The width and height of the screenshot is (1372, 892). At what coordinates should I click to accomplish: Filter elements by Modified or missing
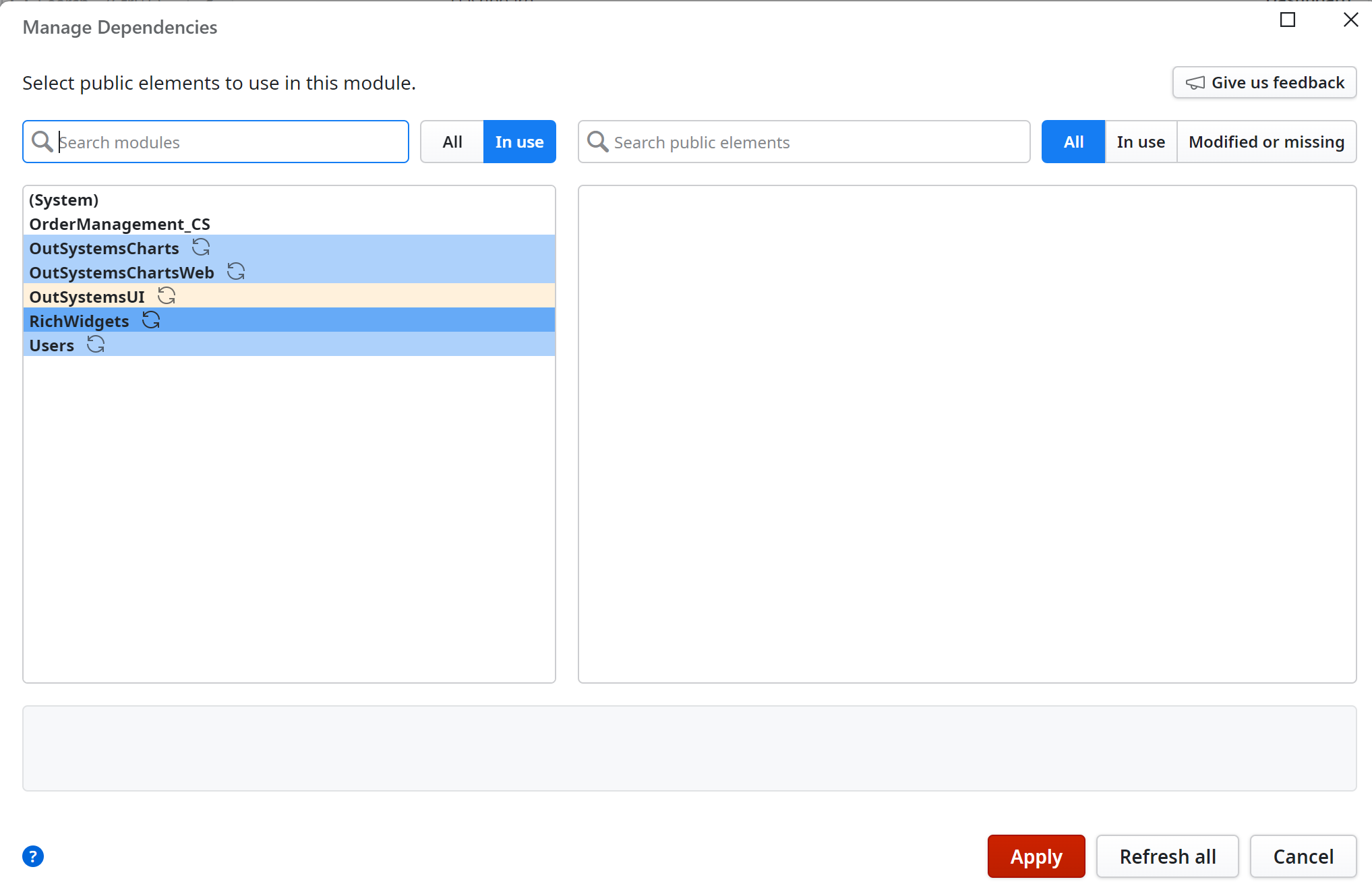click(x=1266, y=142)
